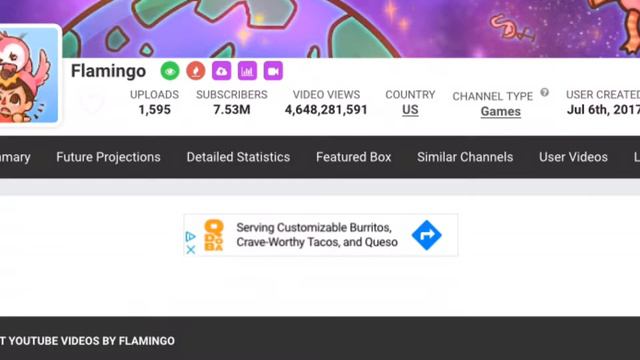Click the channel type help question icon

tap(544, 92)
